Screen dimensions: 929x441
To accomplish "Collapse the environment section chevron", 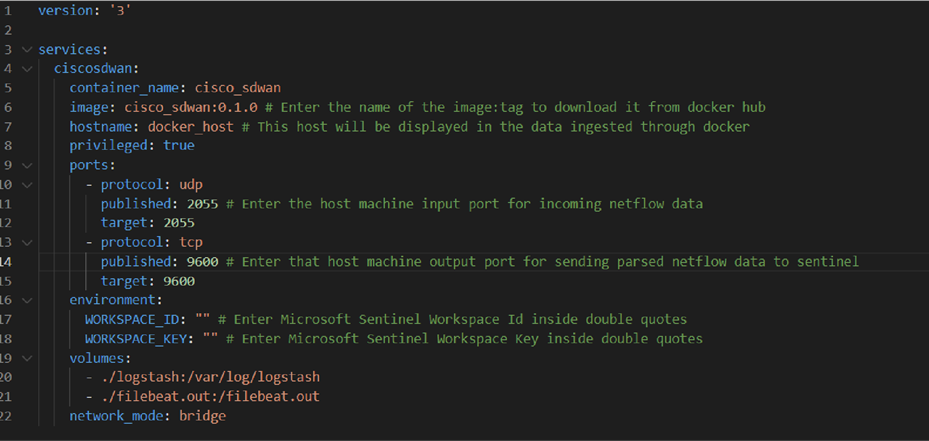I will 26,301.
